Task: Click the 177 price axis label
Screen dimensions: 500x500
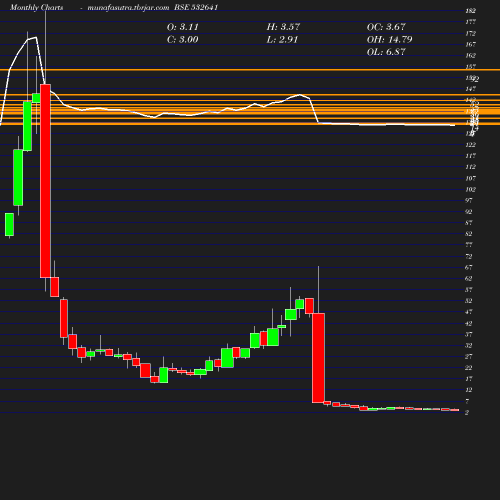Action: pyautogui.click(x=470, y=22)
